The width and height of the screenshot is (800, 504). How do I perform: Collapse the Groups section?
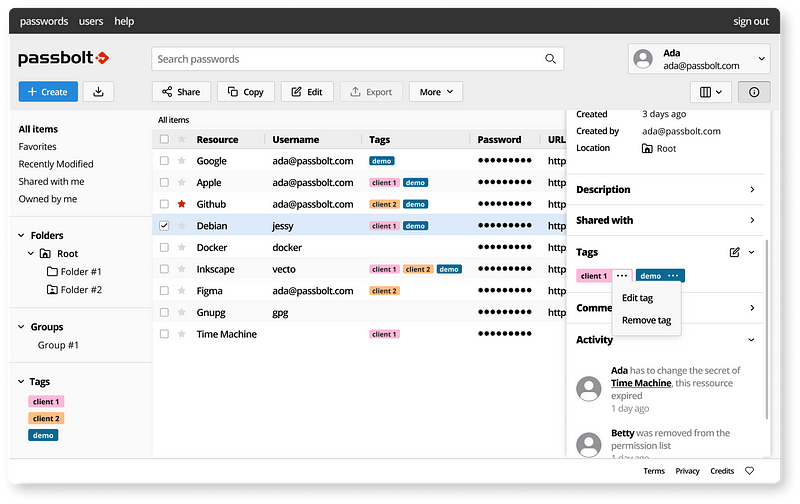click(21, 326)
